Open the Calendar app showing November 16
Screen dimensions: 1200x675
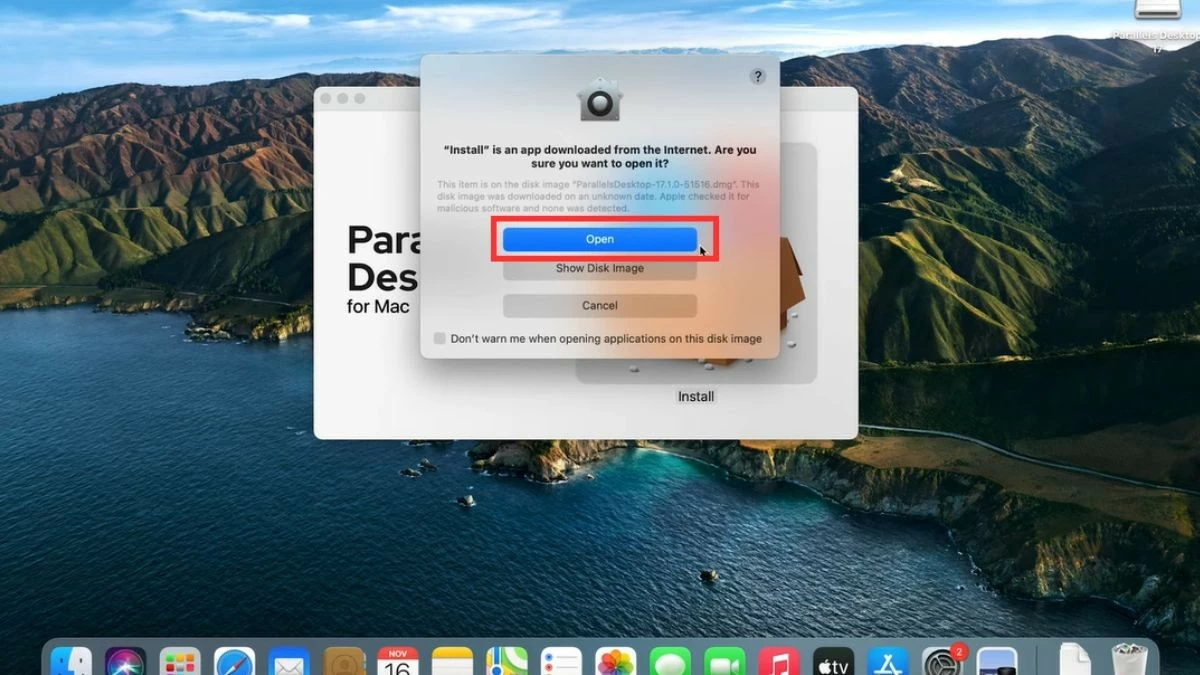[397, 660]
